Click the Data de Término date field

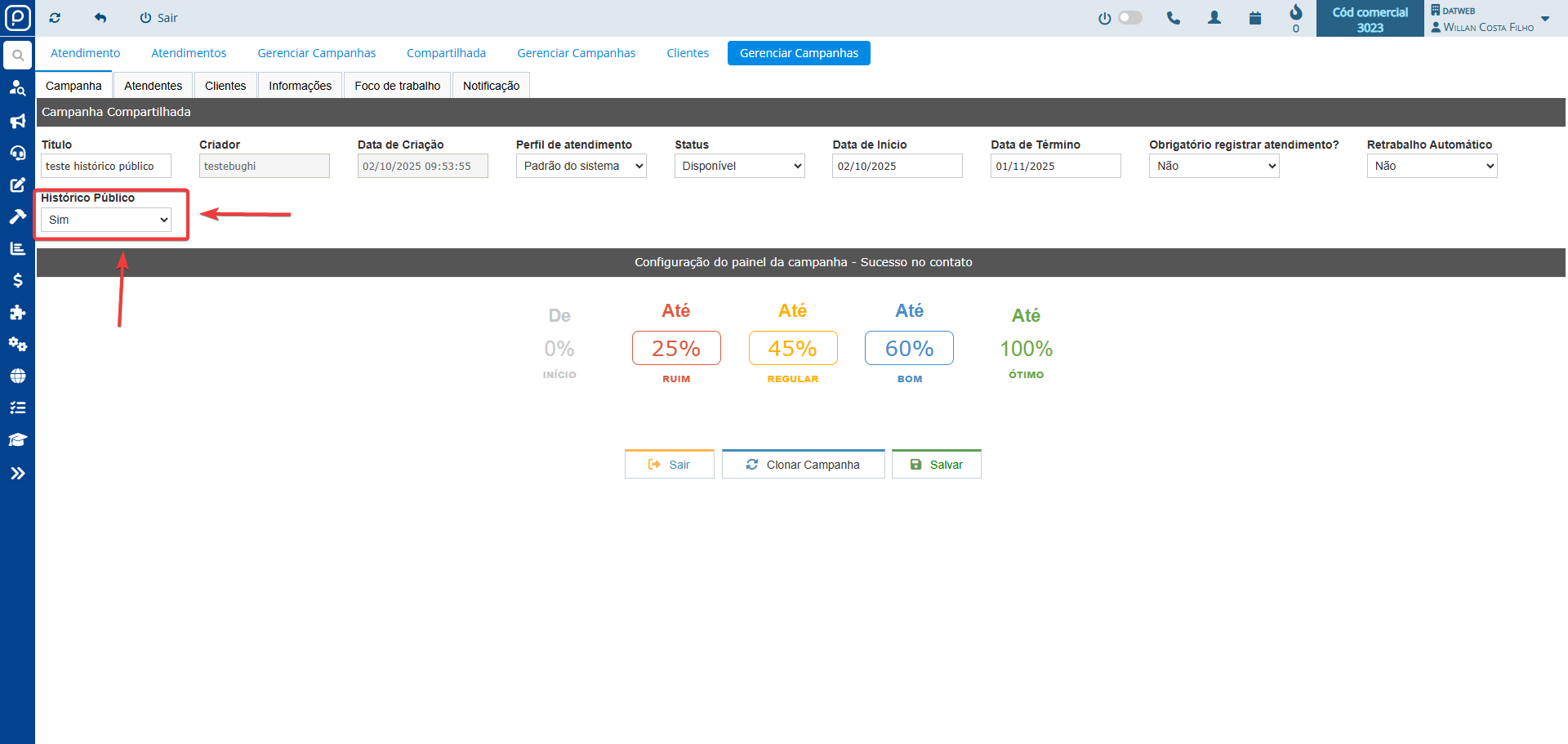pyautogui.click(x=1055, y=166)
